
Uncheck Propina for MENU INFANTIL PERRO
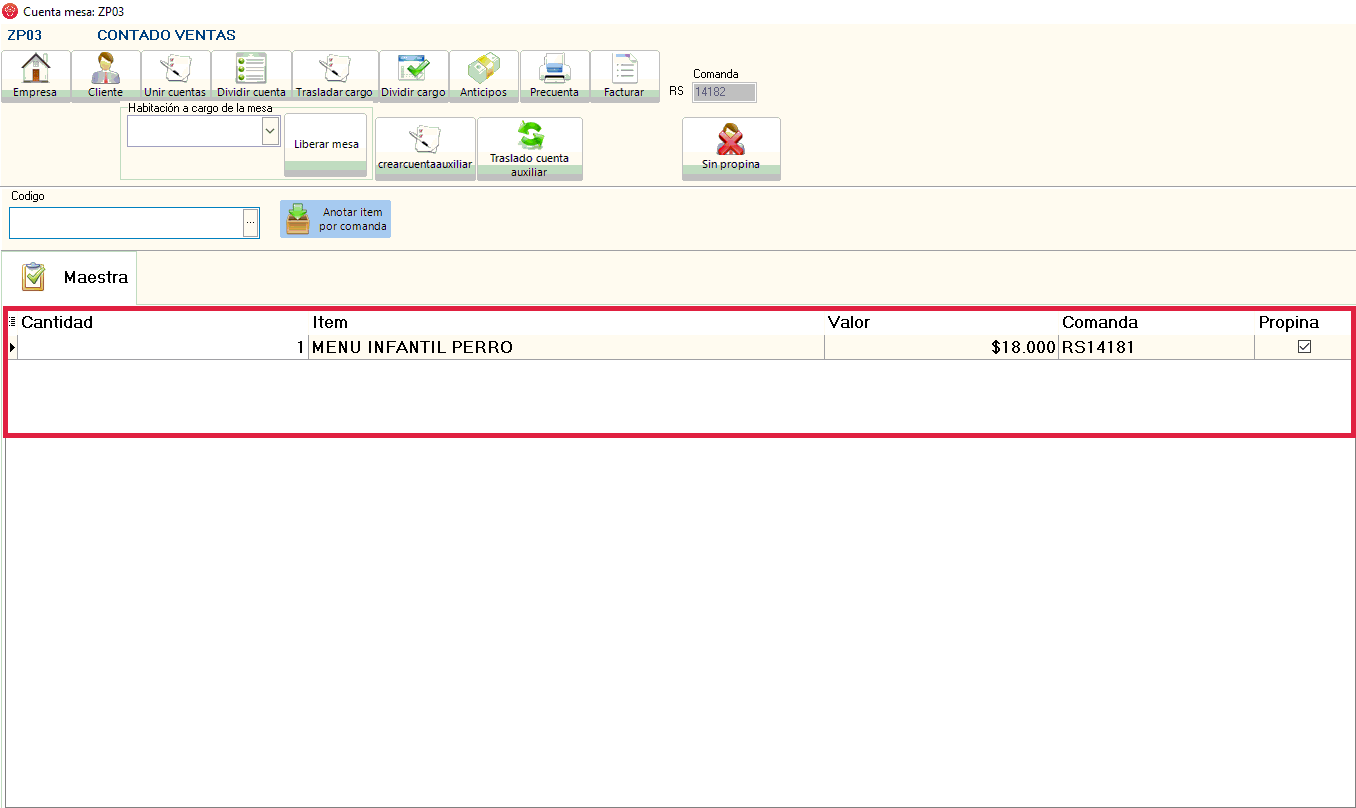(1304, 347)
